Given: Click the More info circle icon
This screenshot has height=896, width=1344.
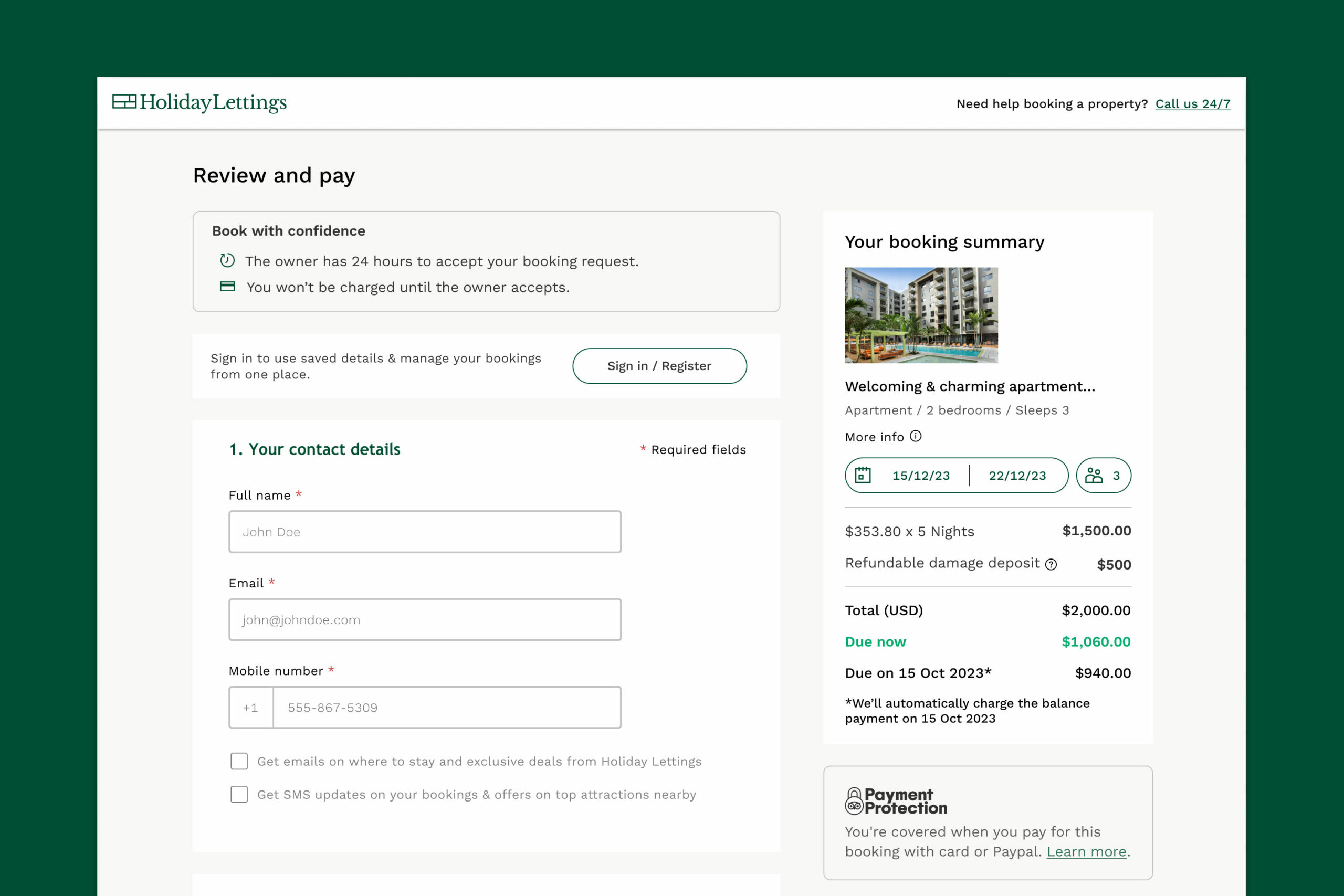Looking at the screenshot, I should point(916,437).
